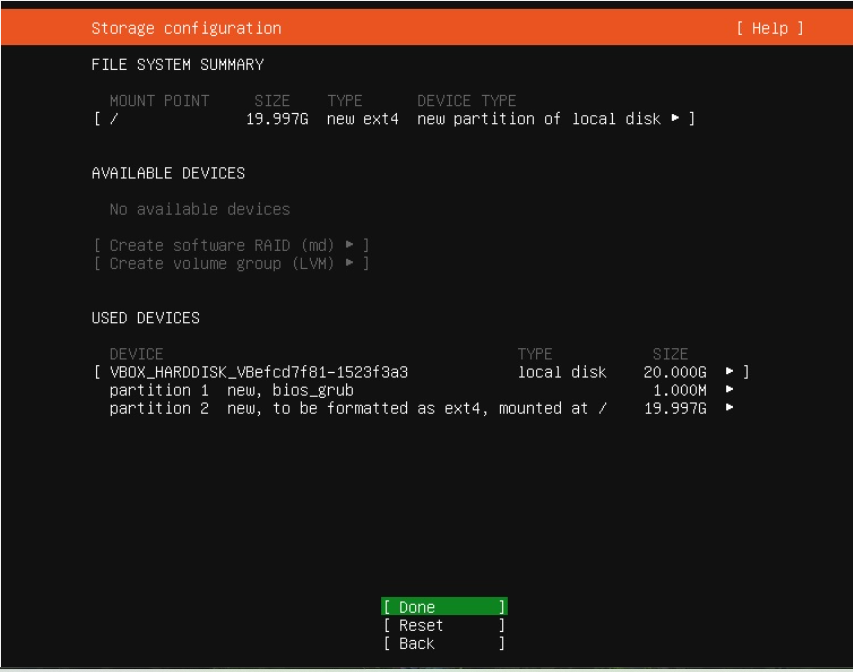Click the 1.000M partition size value

680,390
